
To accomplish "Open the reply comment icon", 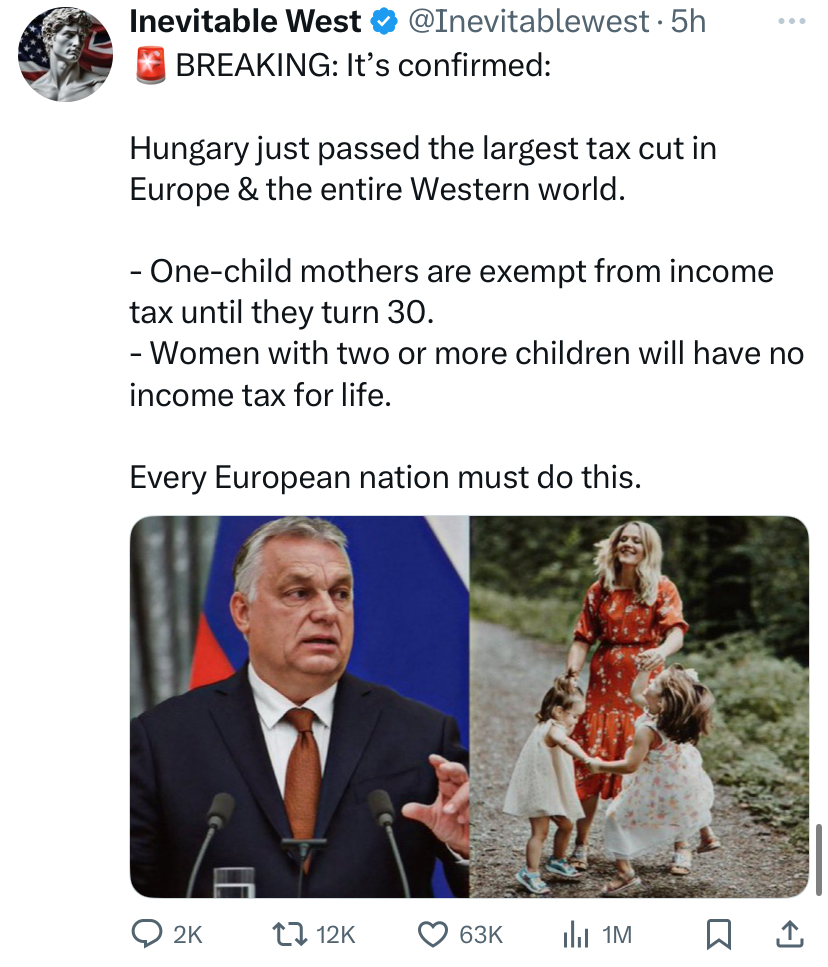I will tap(147, 933).
